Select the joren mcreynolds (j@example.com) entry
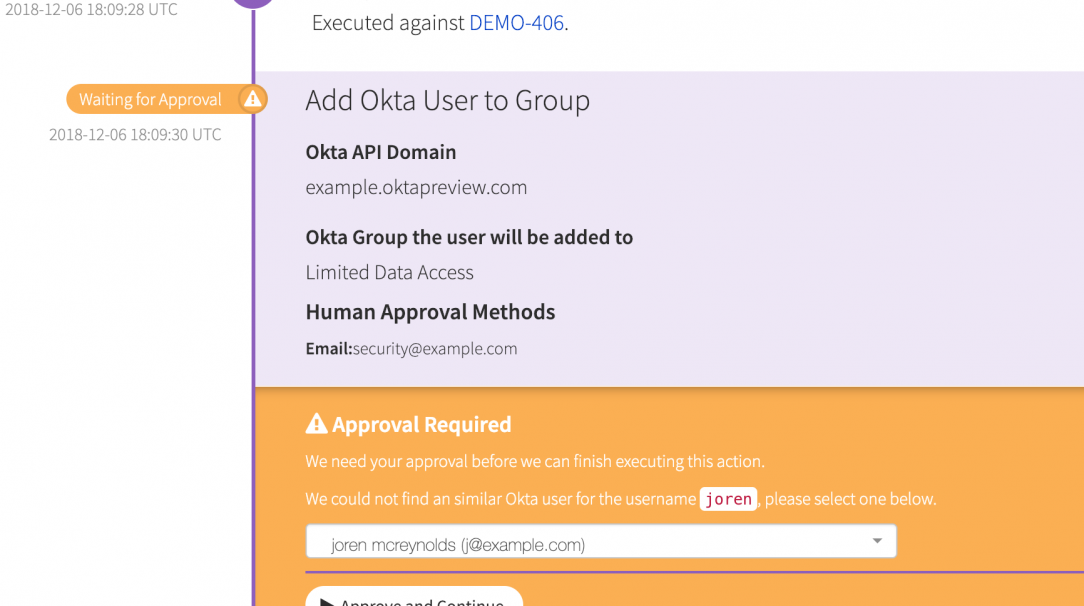 [457, 545]
